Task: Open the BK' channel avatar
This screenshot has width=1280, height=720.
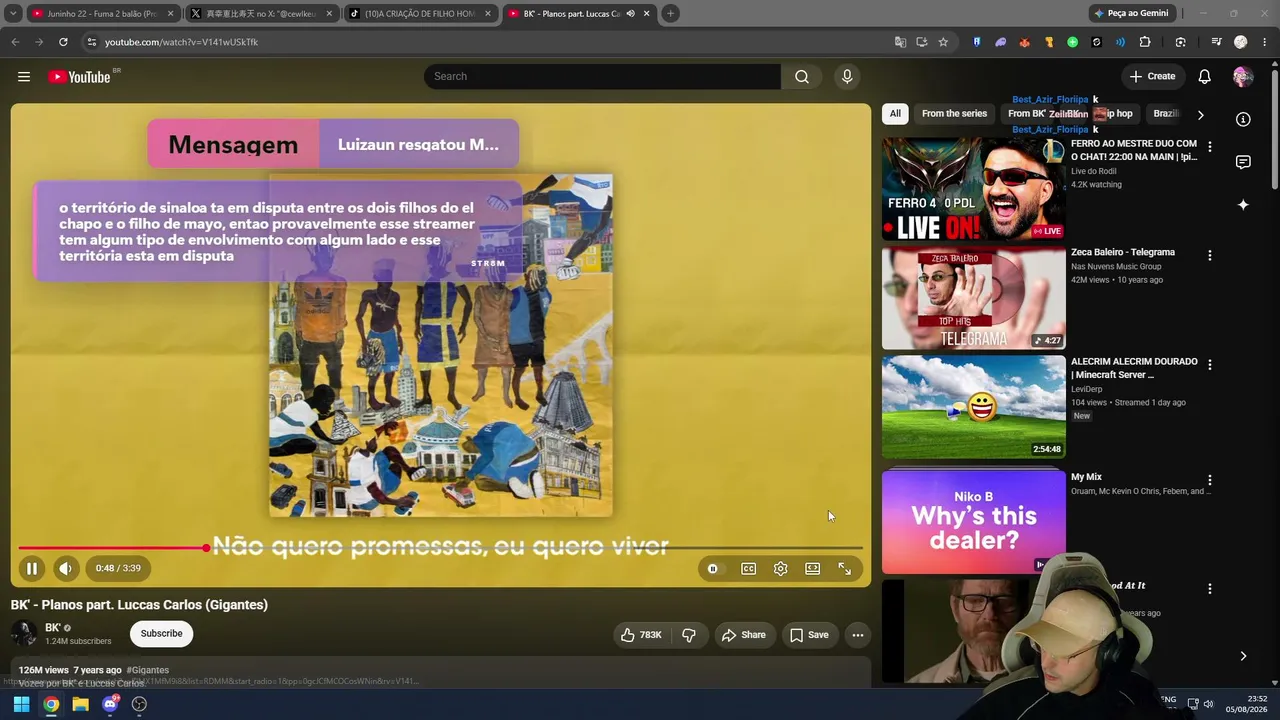Action: point(24,634)
